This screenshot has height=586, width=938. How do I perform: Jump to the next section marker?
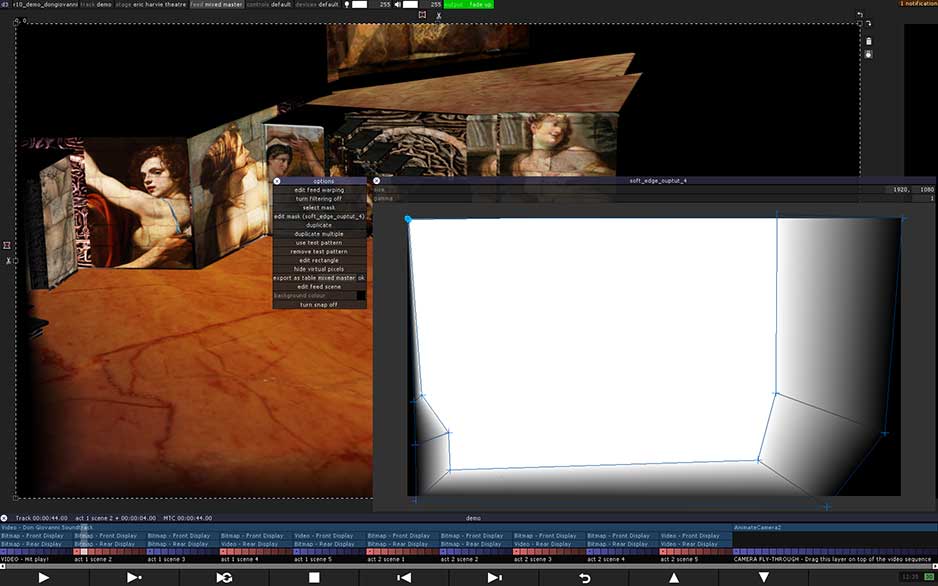pyautogui.click(x=494, y=578)
